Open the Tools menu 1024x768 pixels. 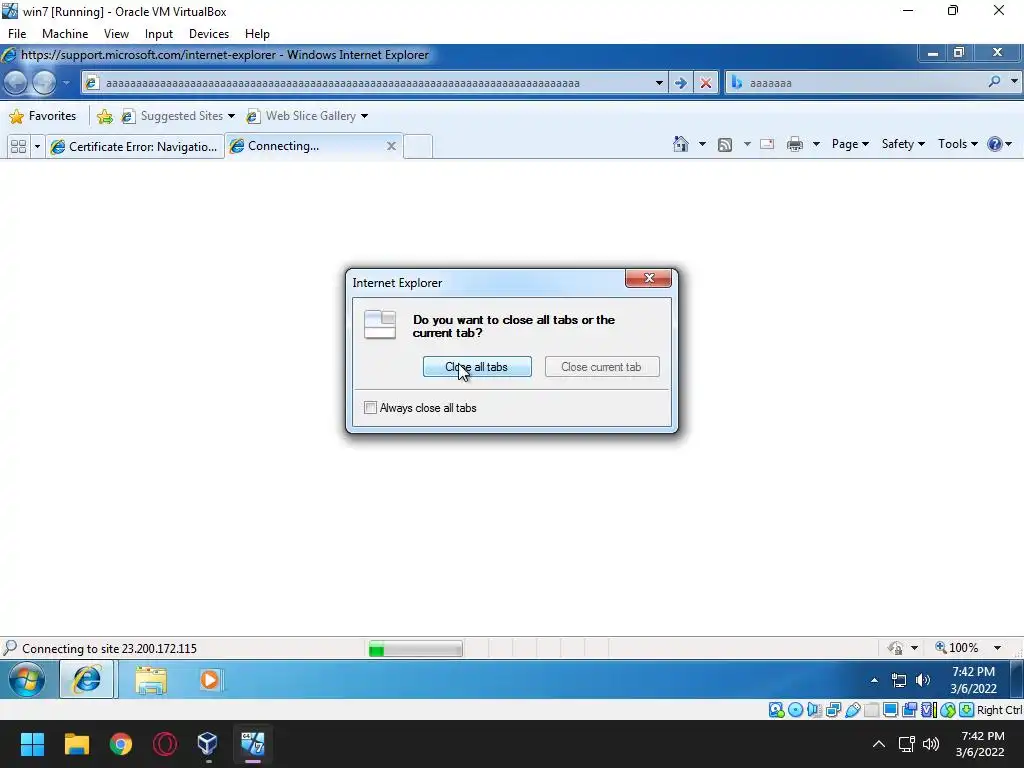click(957, 144)
